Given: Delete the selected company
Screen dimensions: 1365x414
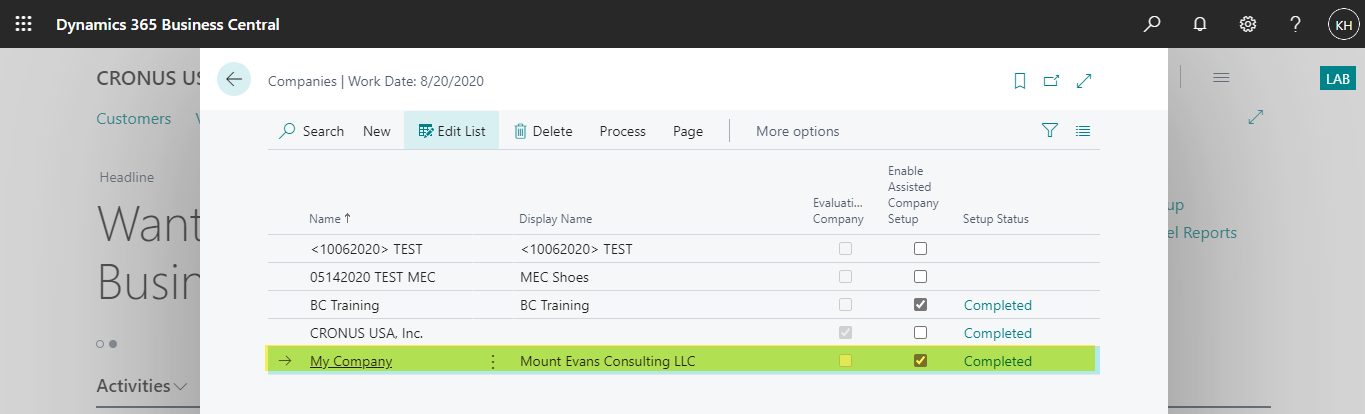Looking at the screenshot, I should [x=543, y=131].
